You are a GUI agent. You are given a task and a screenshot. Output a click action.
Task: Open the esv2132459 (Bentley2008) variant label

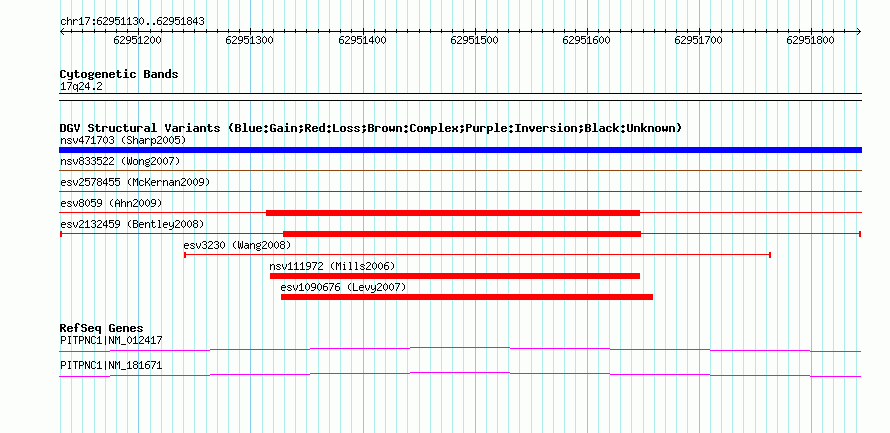pos(132,224)
